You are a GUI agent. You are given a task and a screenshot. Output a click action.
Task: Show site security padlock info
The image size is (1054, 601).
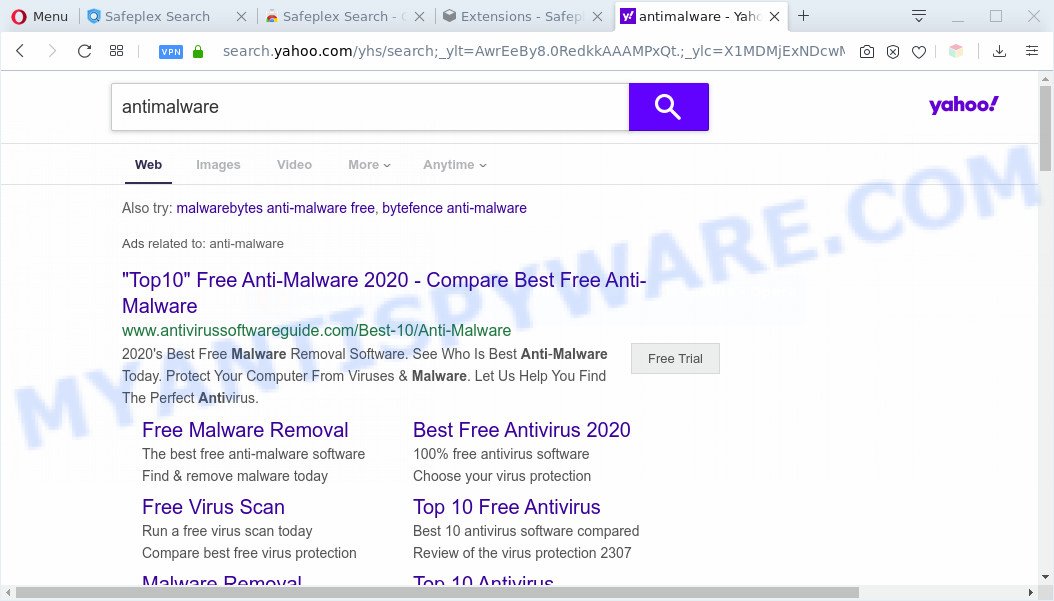click(198, 52)
